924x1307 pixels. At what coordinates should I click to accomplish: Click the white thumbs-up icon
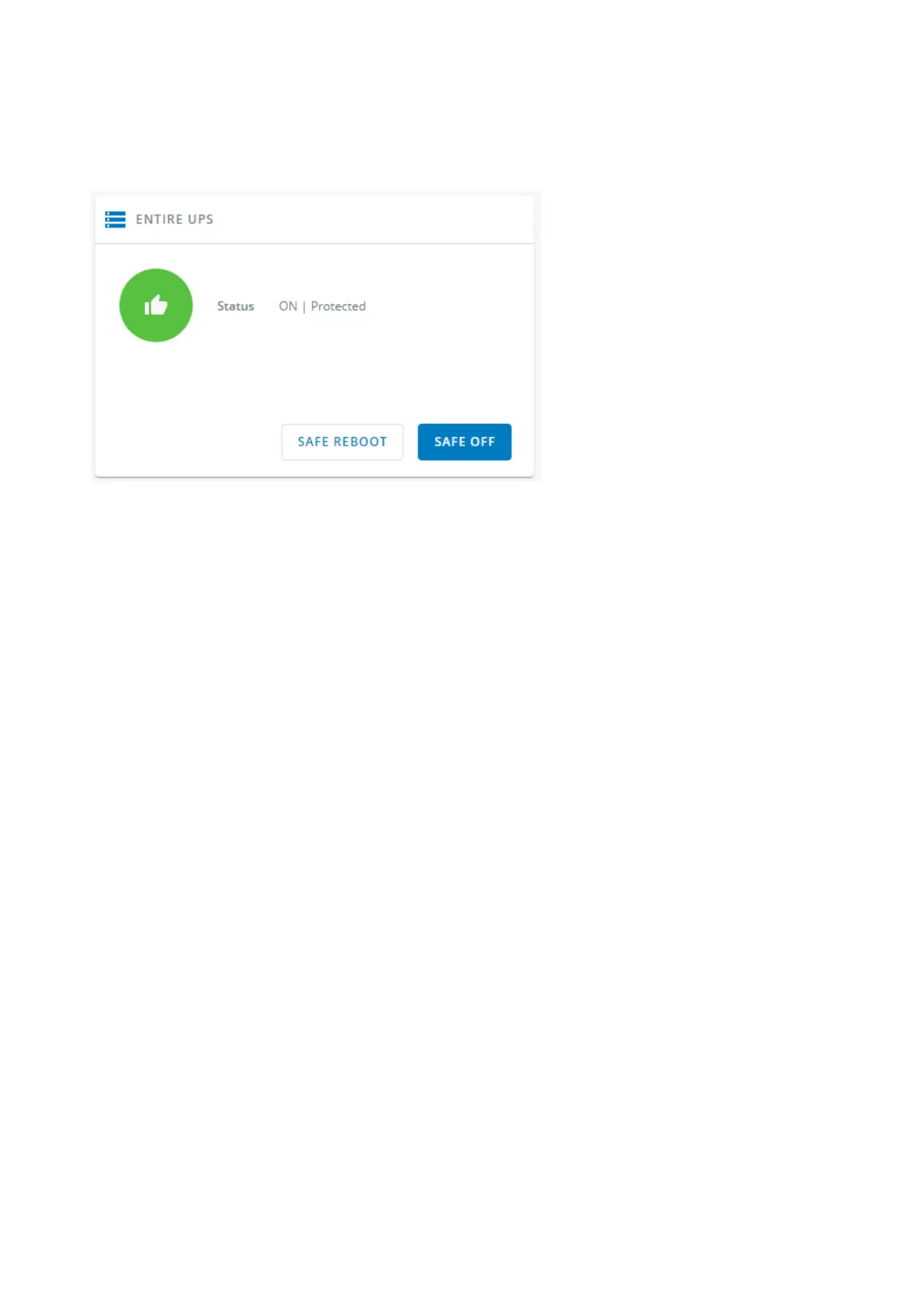point(156,305)
